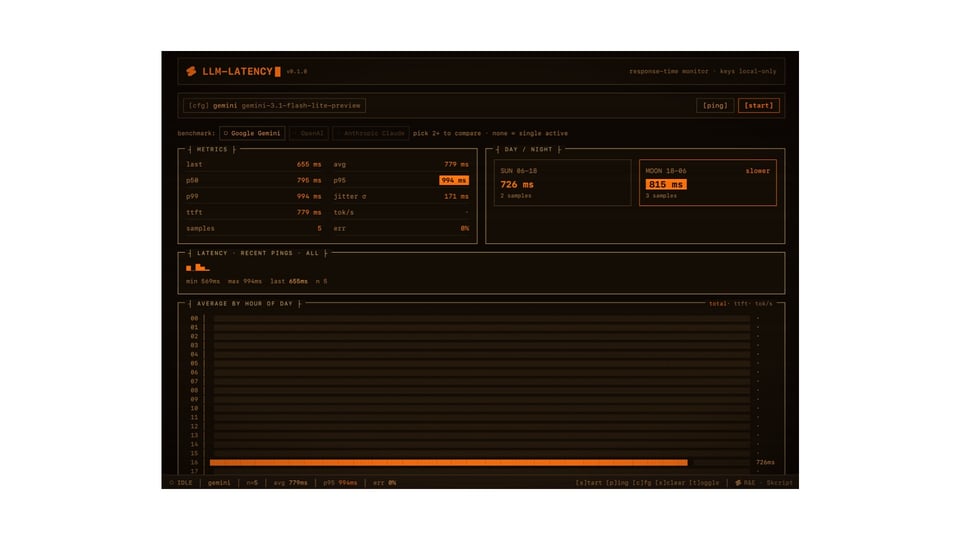The height and width of the screenshot is (540, 960).
Task: Click hour label 00 in hourly chart
Action: 194,318
